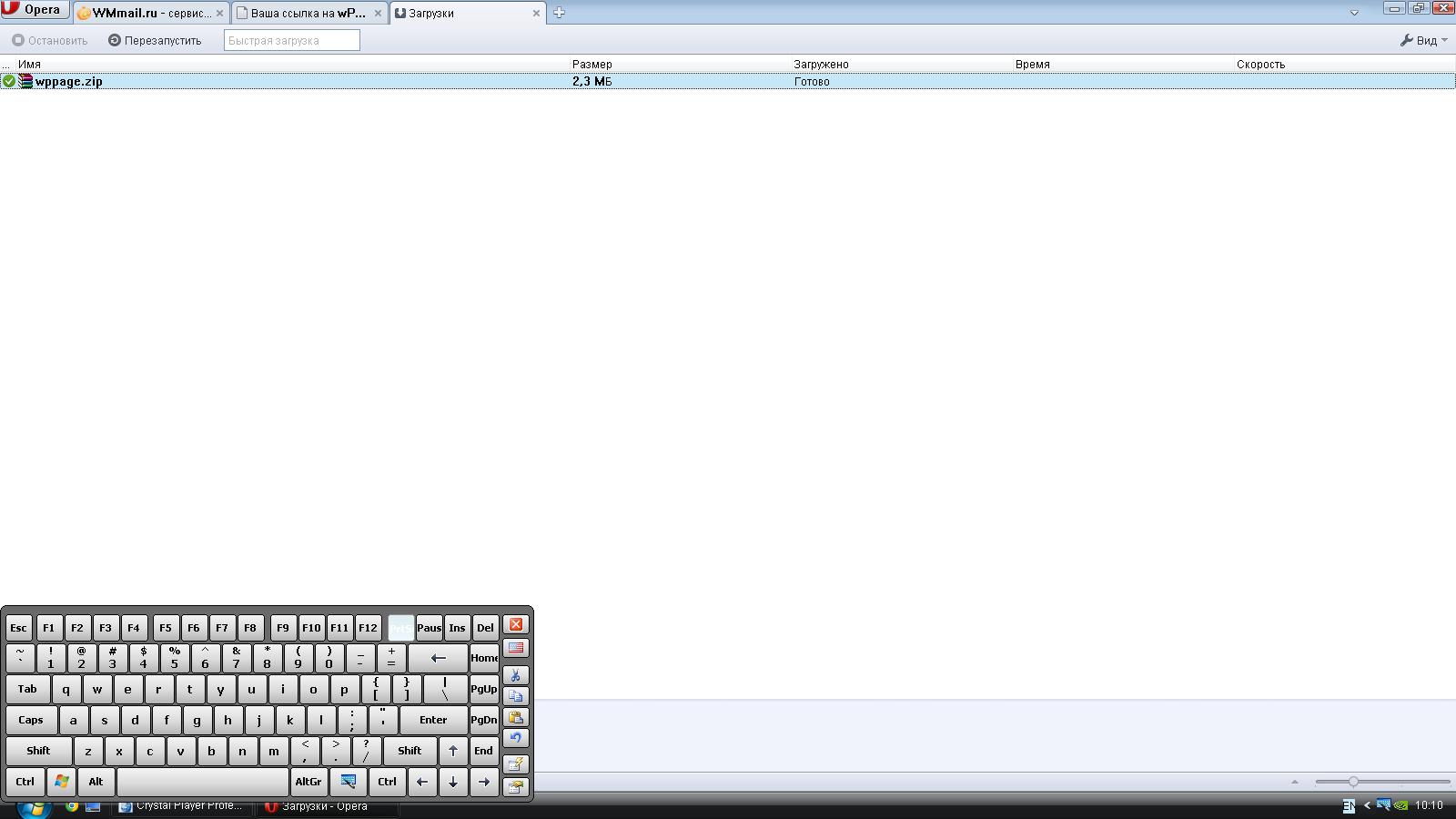
Task: Open the Opera main menu button
Action: click(35, 9)
